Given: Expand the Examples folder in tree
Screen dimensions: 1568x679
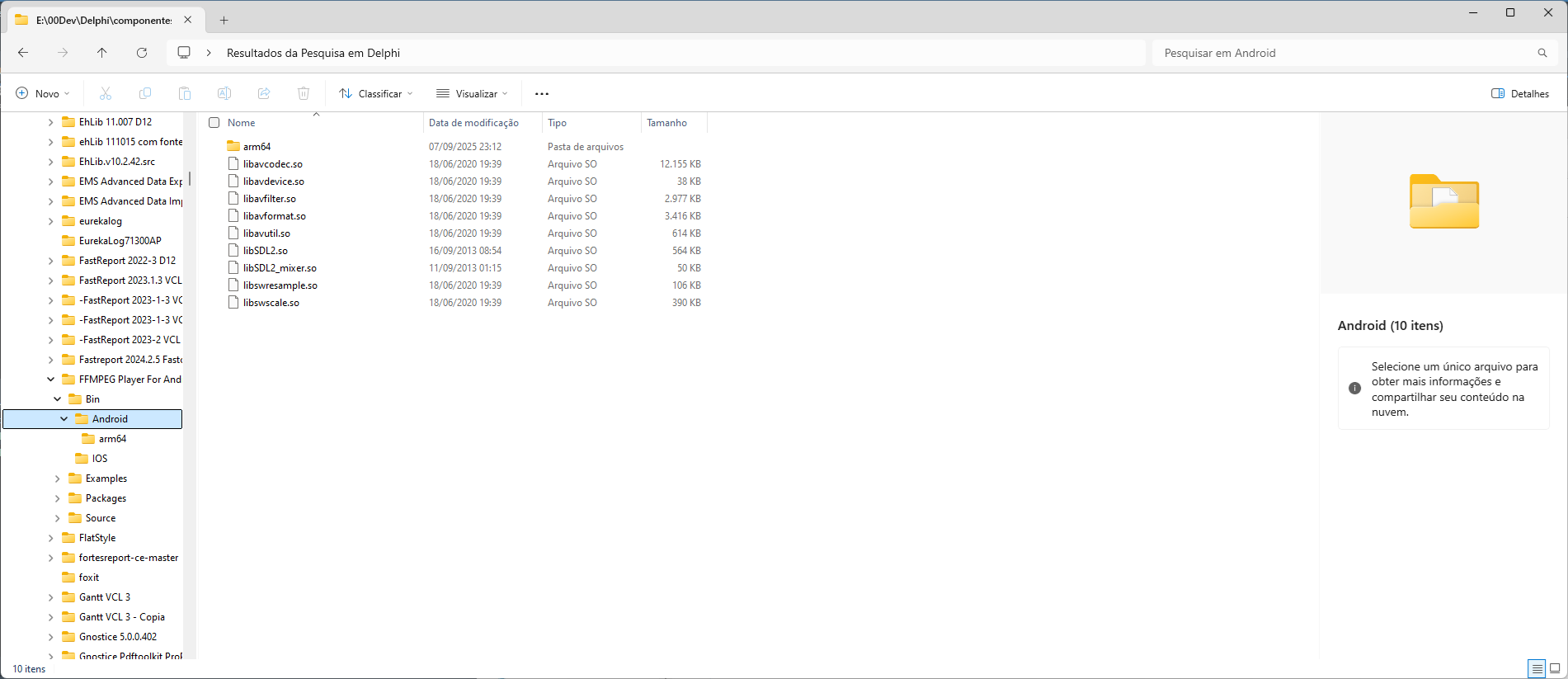Looking at the screenshot, I should pos(58,479).
